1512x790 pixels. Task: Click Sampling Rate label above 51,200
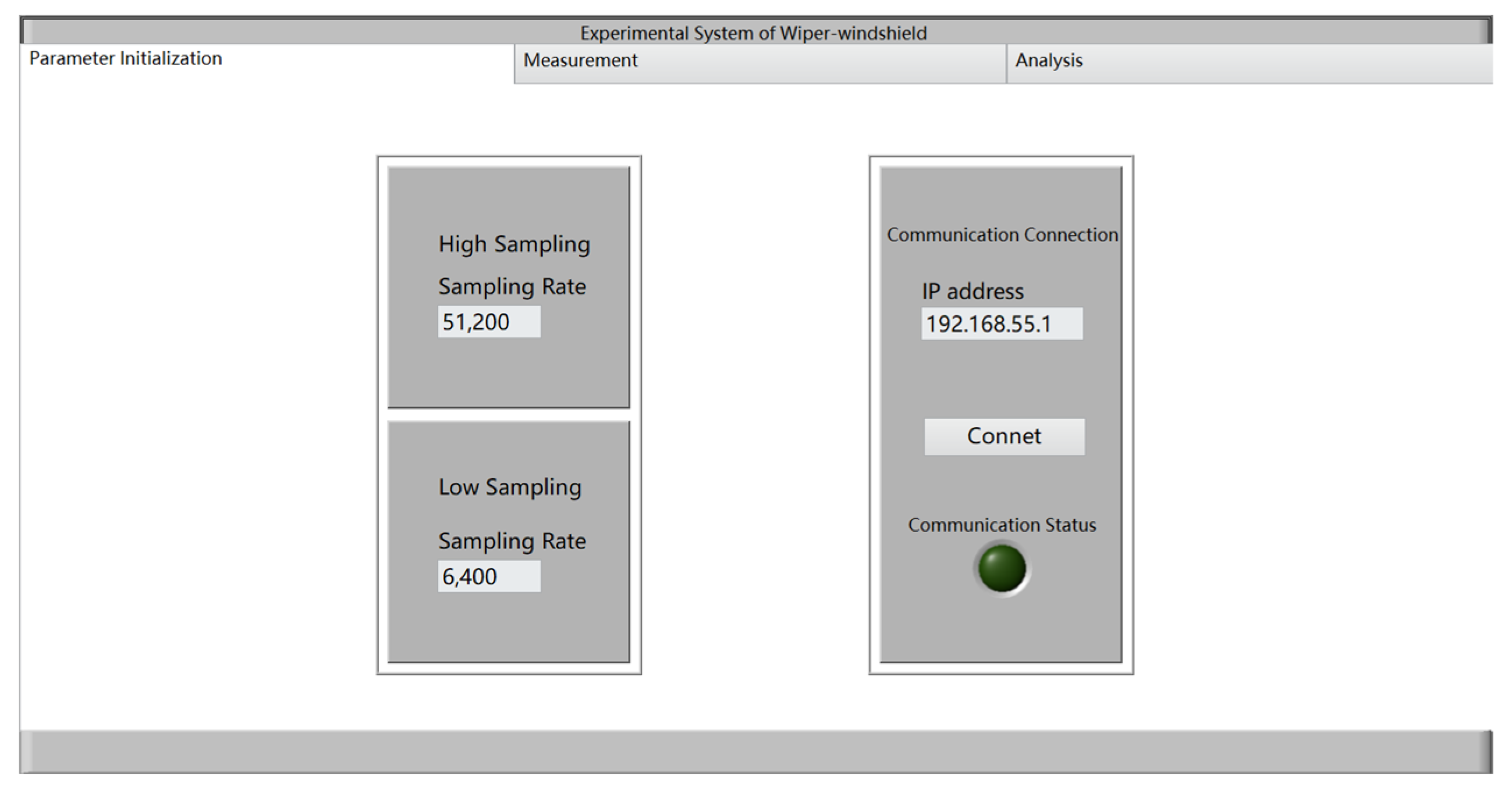(x=512, y=286)
